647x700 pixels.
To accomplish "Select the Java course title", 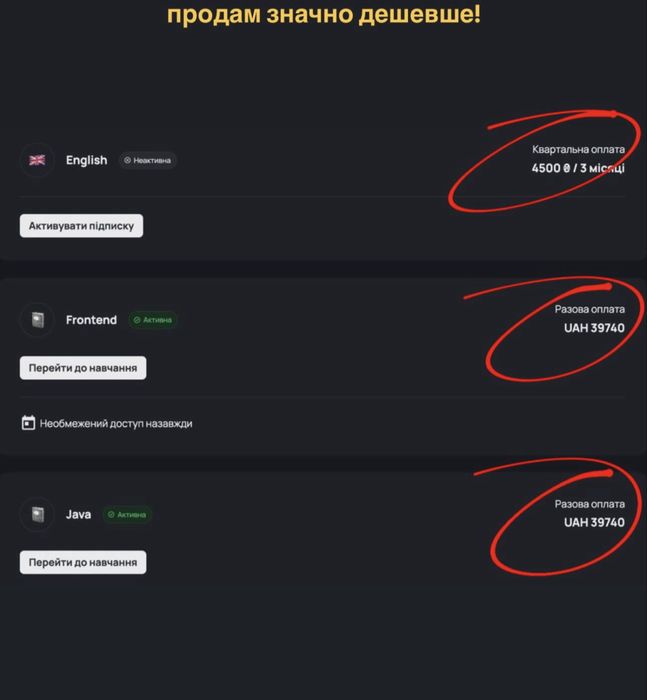I will pos(78,515).
